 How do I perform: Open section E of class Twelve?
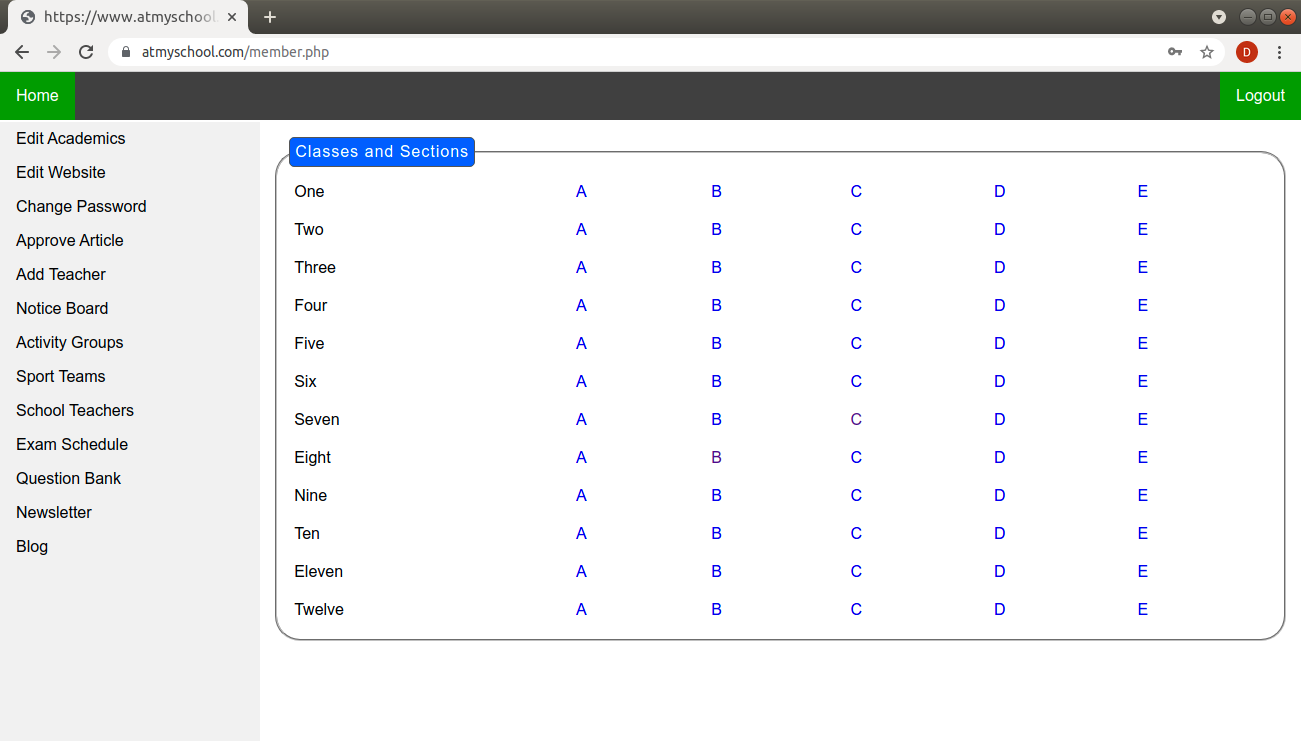point(1143,610)
